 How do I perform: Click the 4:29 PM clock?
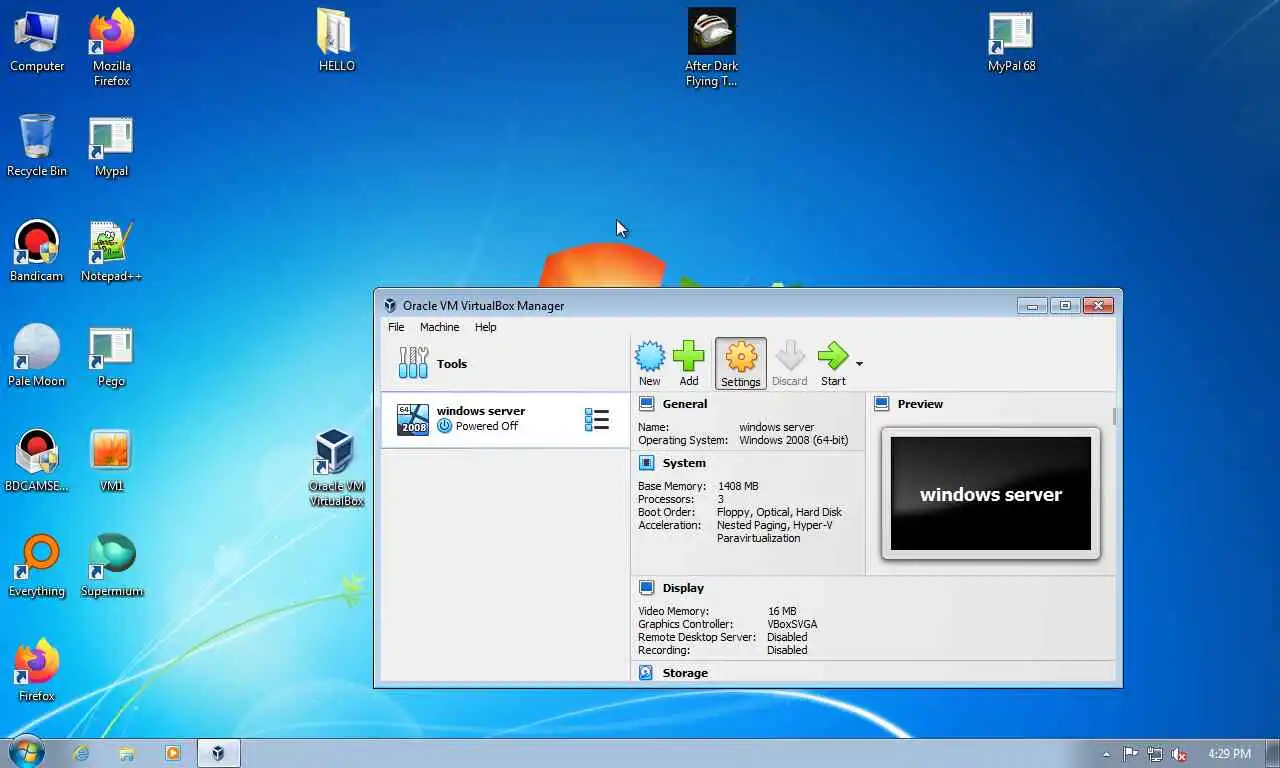[x=1229, y=754]
